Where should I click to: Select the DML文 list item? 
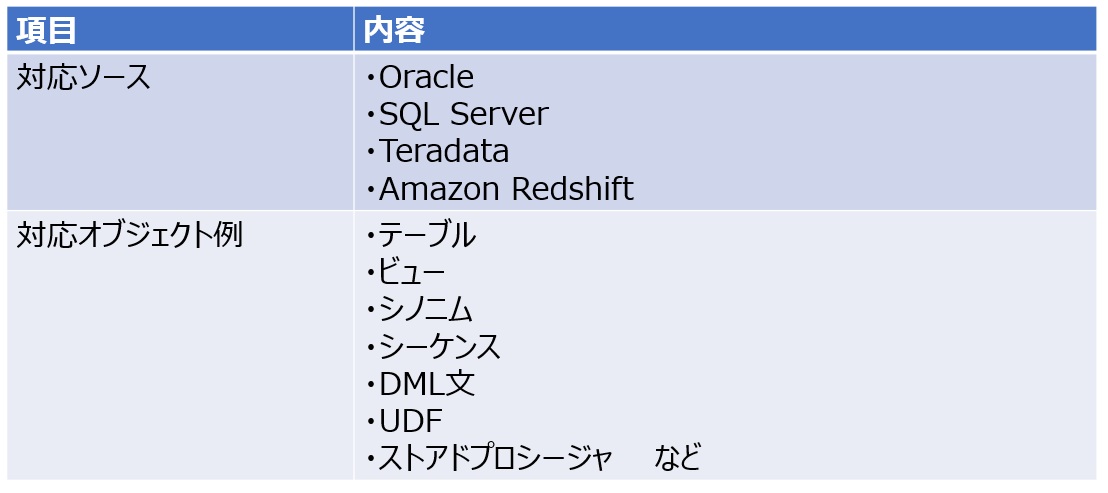point(427,384)
